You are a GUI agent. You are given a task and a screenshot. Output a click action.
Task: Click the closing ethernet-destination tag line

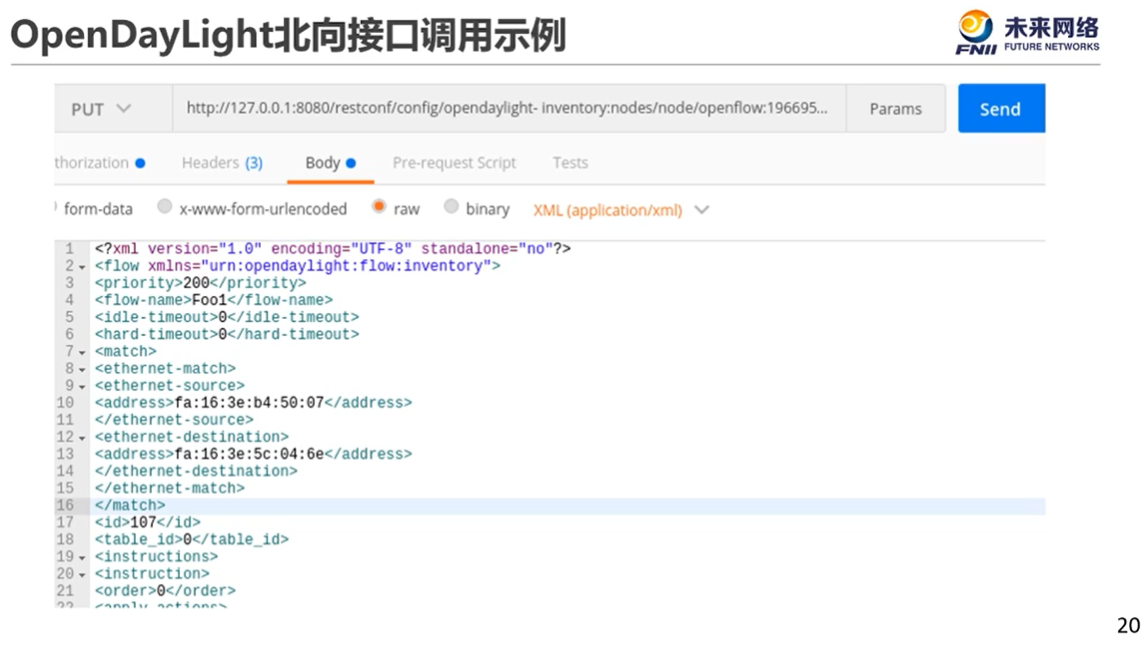point(196,471)
